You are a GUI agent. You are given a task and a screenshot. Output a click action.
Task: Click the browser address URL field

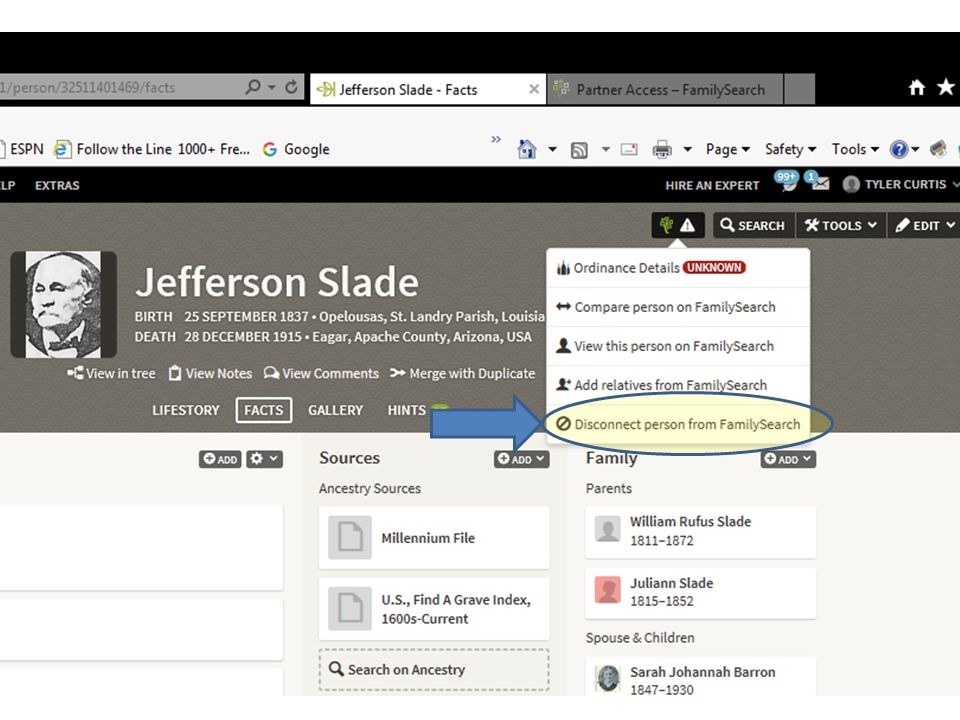(119, 88)
